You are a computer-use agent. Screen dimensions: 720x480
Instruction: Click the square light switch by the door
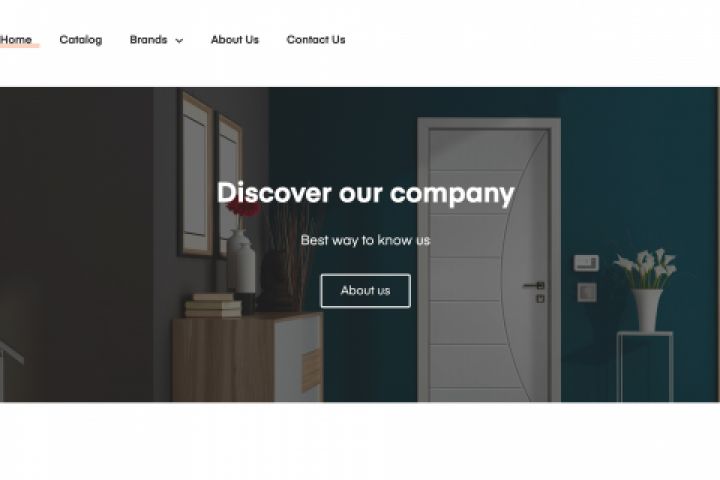(587, 292)
